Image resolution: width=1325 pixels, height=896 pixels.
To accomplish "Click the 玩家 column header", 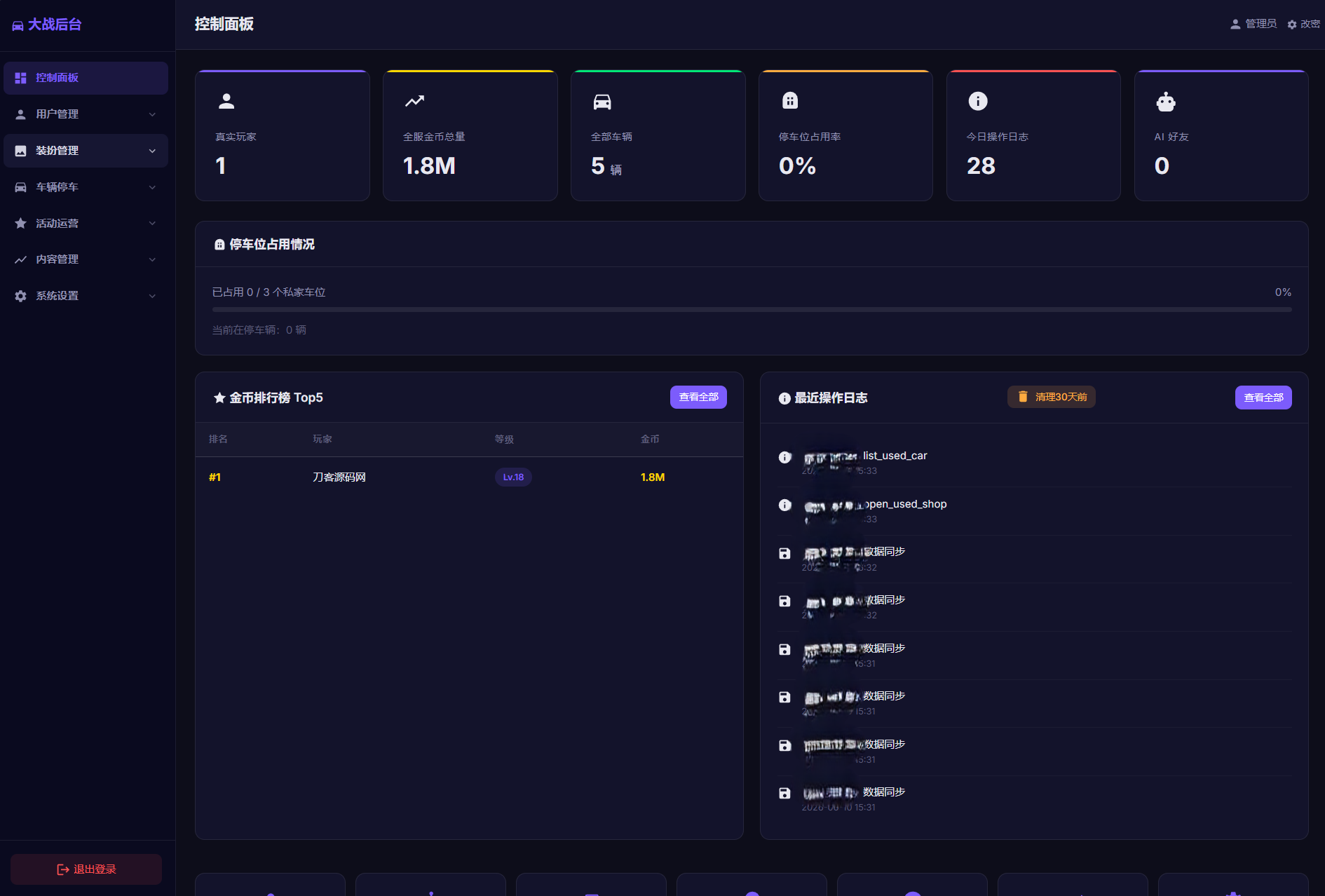I will [x=322, y=440].
